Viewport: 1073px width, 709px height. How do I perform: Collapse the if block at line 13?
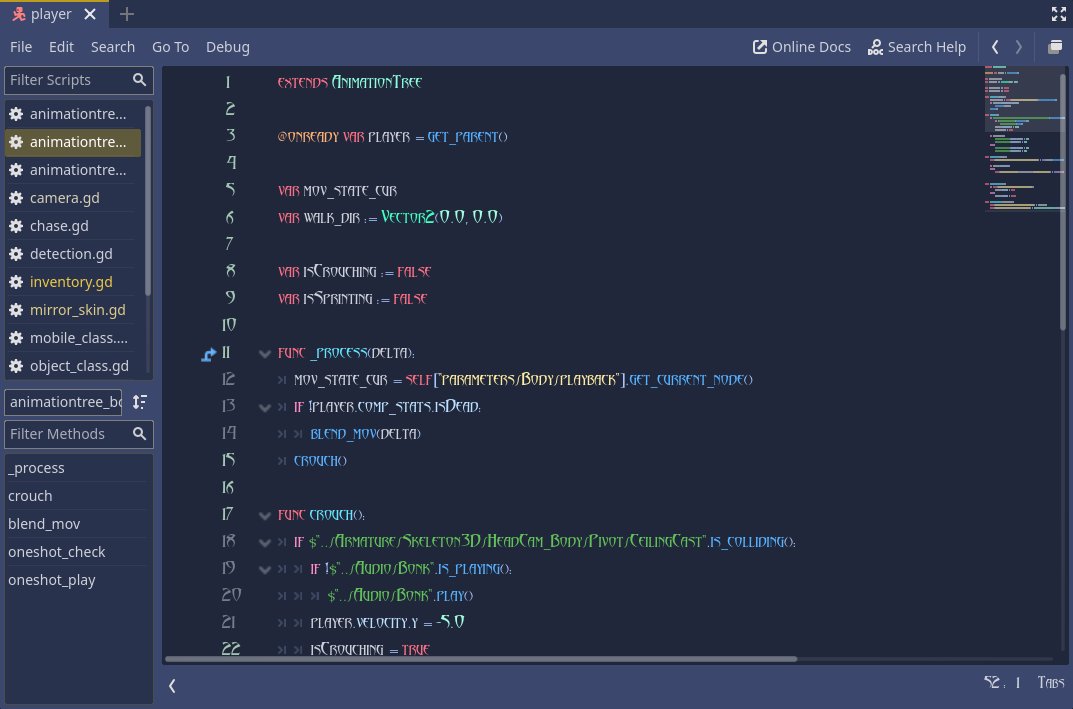265,407
